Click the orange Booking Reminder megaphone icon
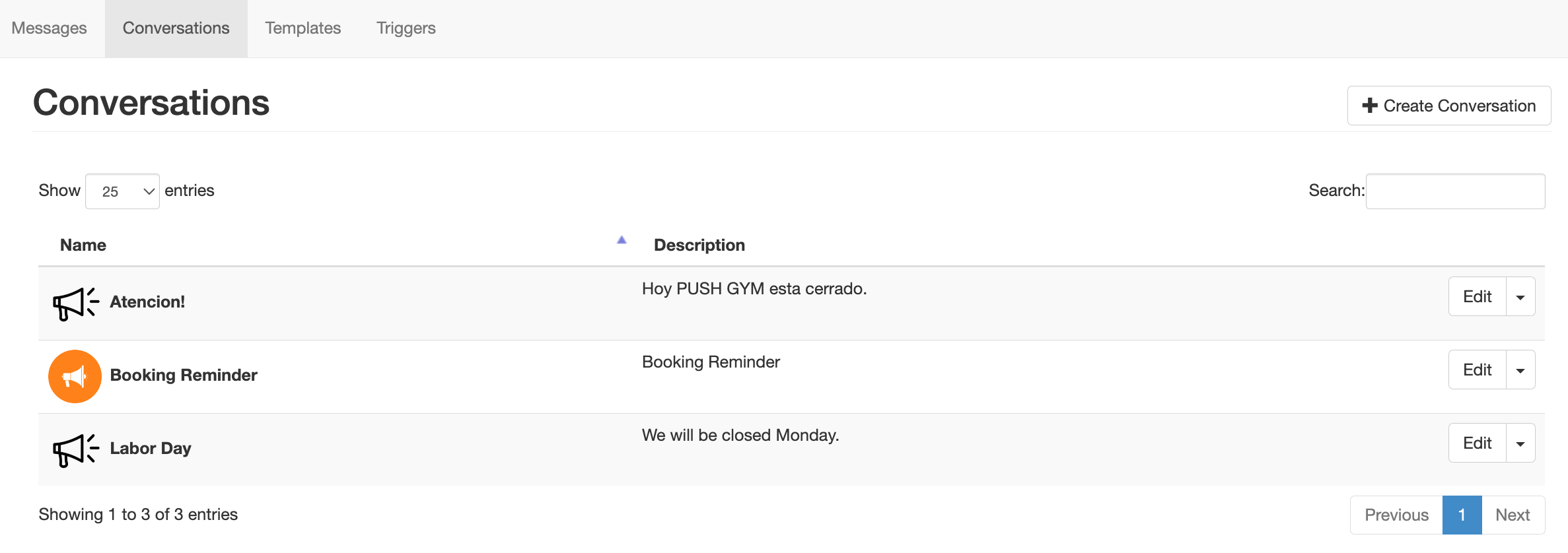The image size is (1568, 553). point(75,376)
